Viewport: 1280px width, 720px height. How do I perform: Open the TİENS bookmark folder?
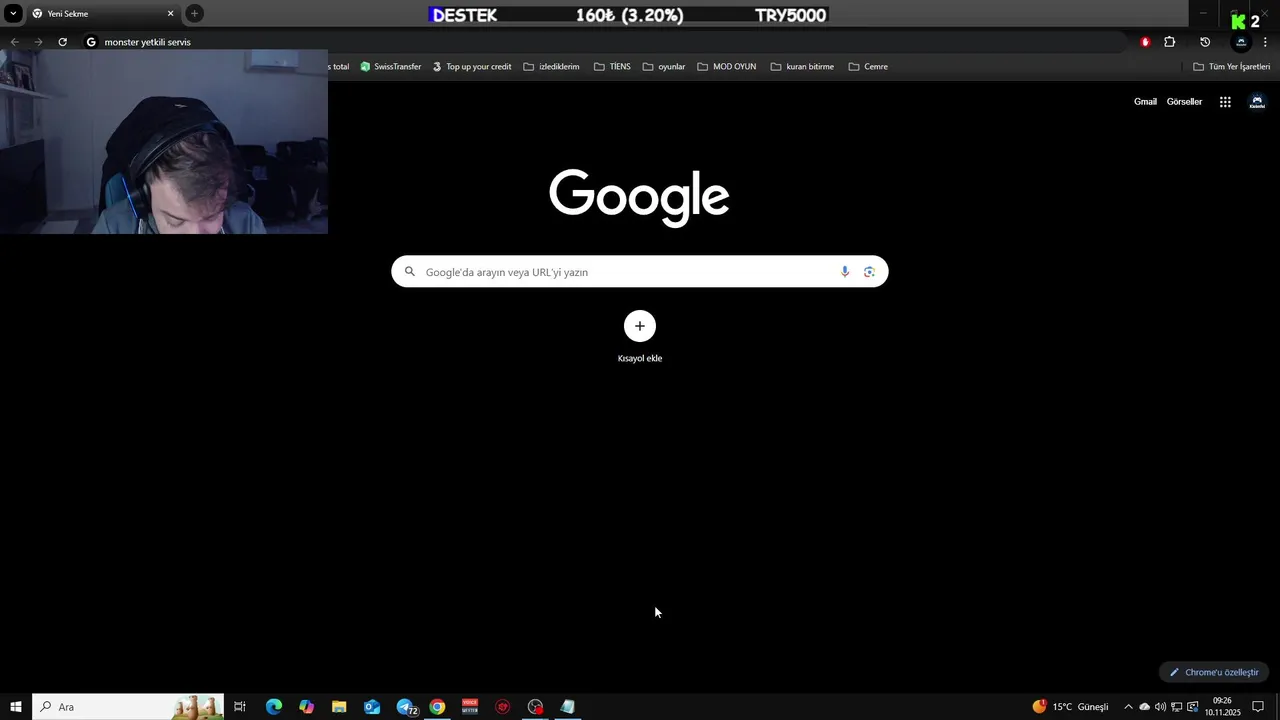pos(612,67)
